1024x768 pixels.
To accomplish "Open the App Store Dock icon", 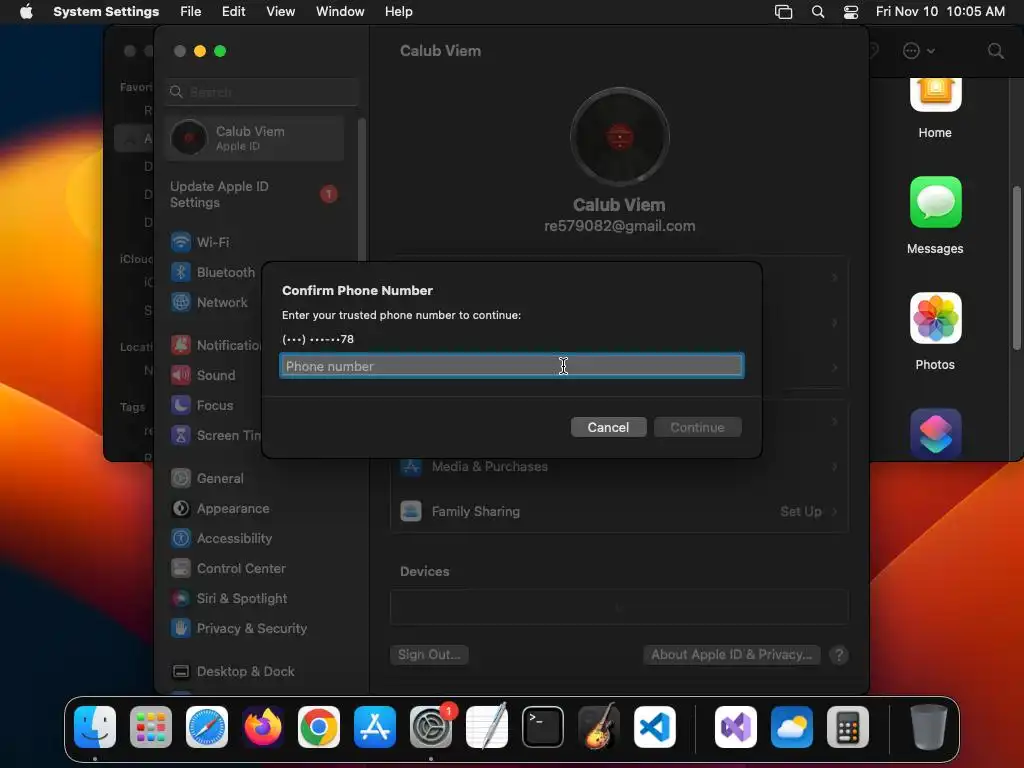I will tap(375, 727).
